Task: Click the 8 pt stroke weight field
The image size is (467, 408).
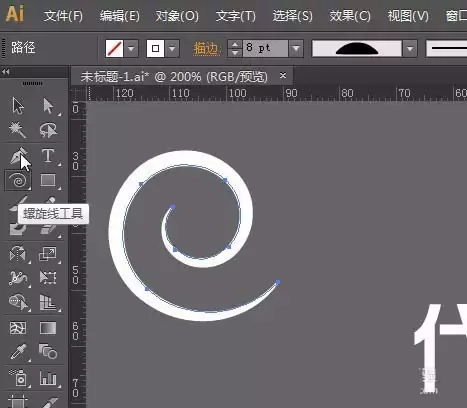Action: tap(265, 49)
